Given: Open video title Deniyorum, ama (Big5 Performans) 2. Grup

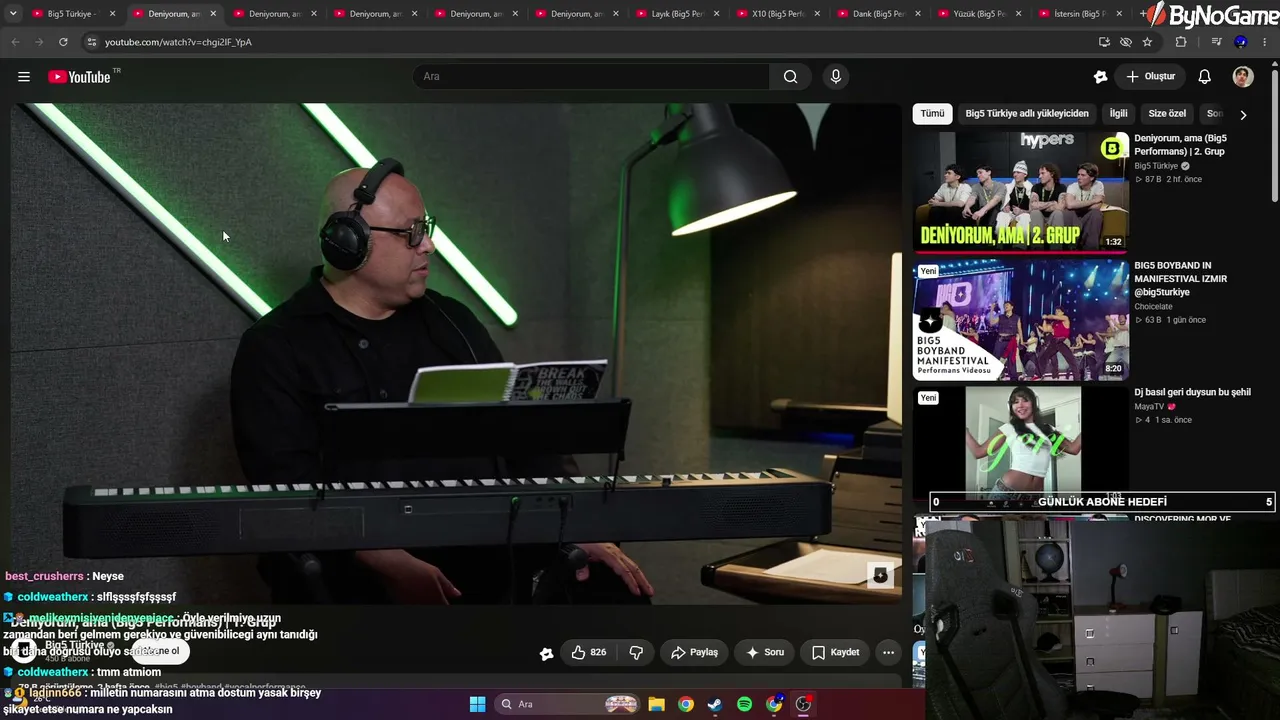Looking at the screenshot, I should coord(1180,144).
